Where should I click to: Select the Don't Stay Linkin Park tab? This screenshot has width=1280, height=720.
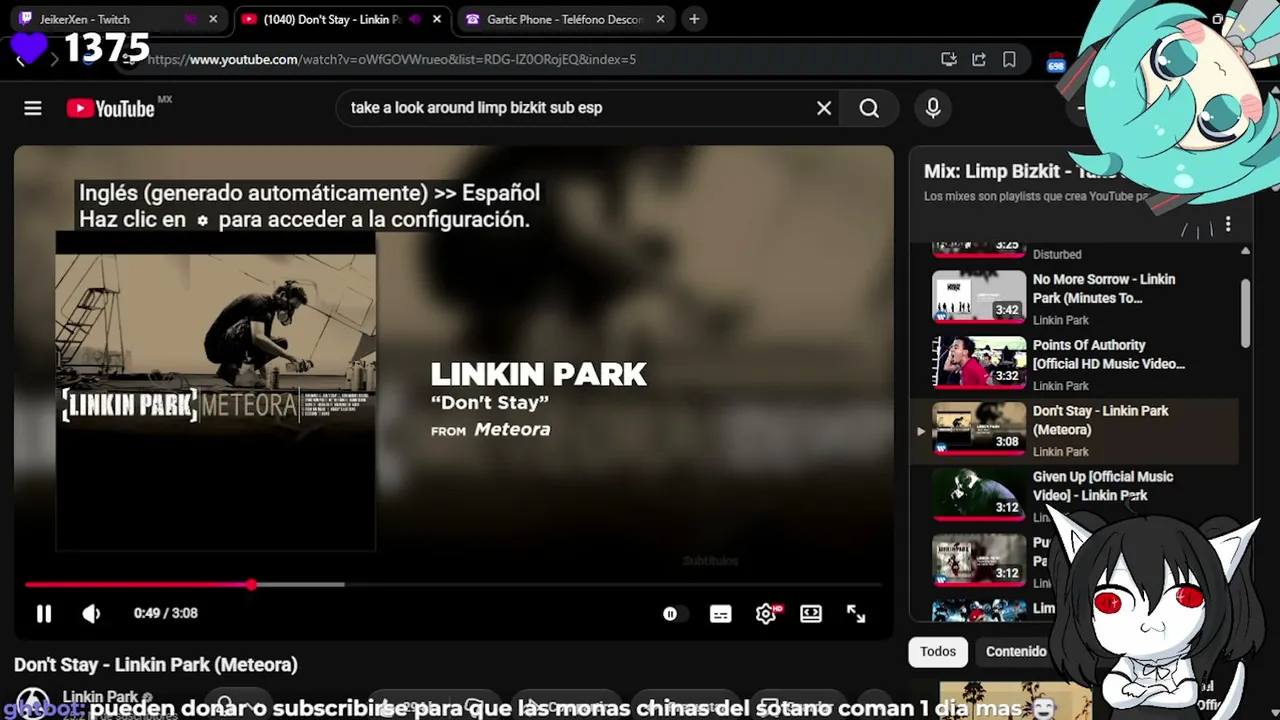342,19
